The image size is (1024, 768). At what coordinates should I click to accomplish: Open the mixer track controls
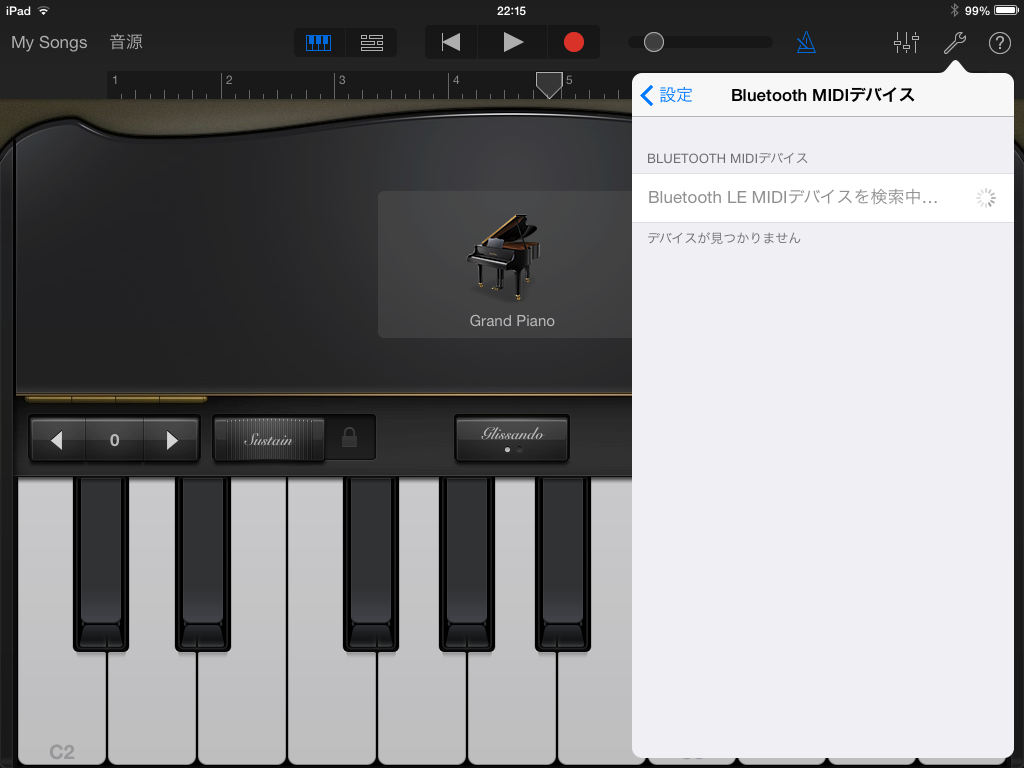[906, 42]
